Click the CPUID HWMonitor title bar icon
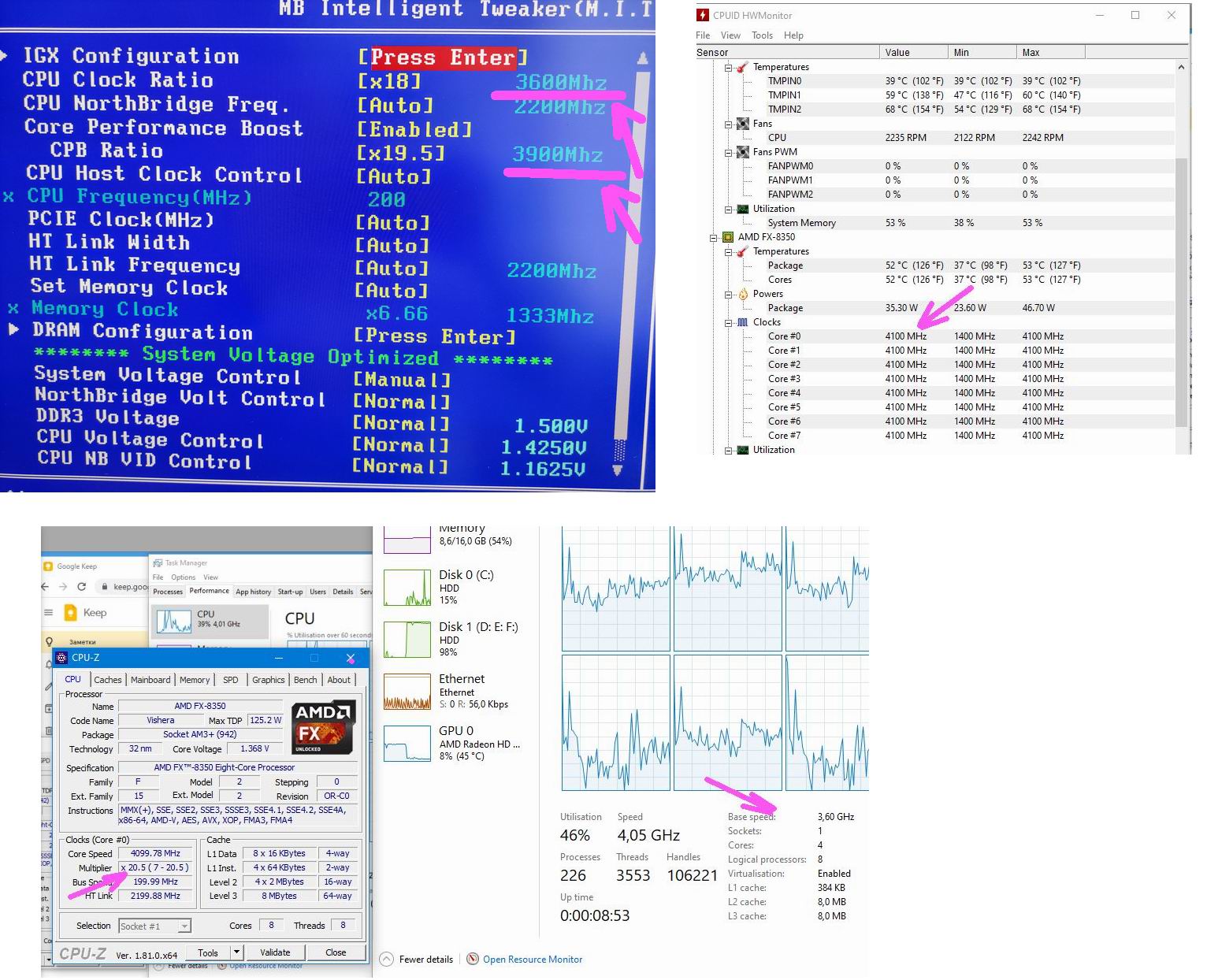This screenshot has width=1207, height=980. [703, 15]
